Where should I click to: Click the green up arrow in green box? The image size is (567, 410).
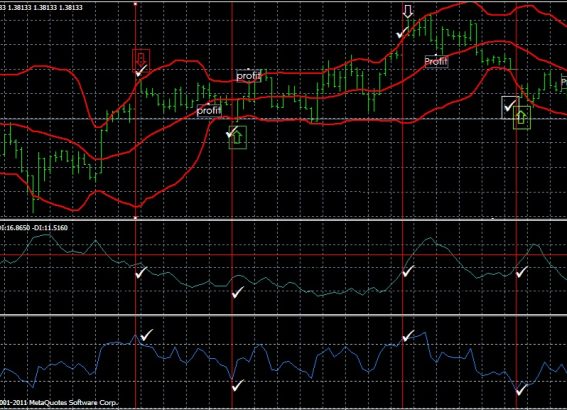pos(238,137)
